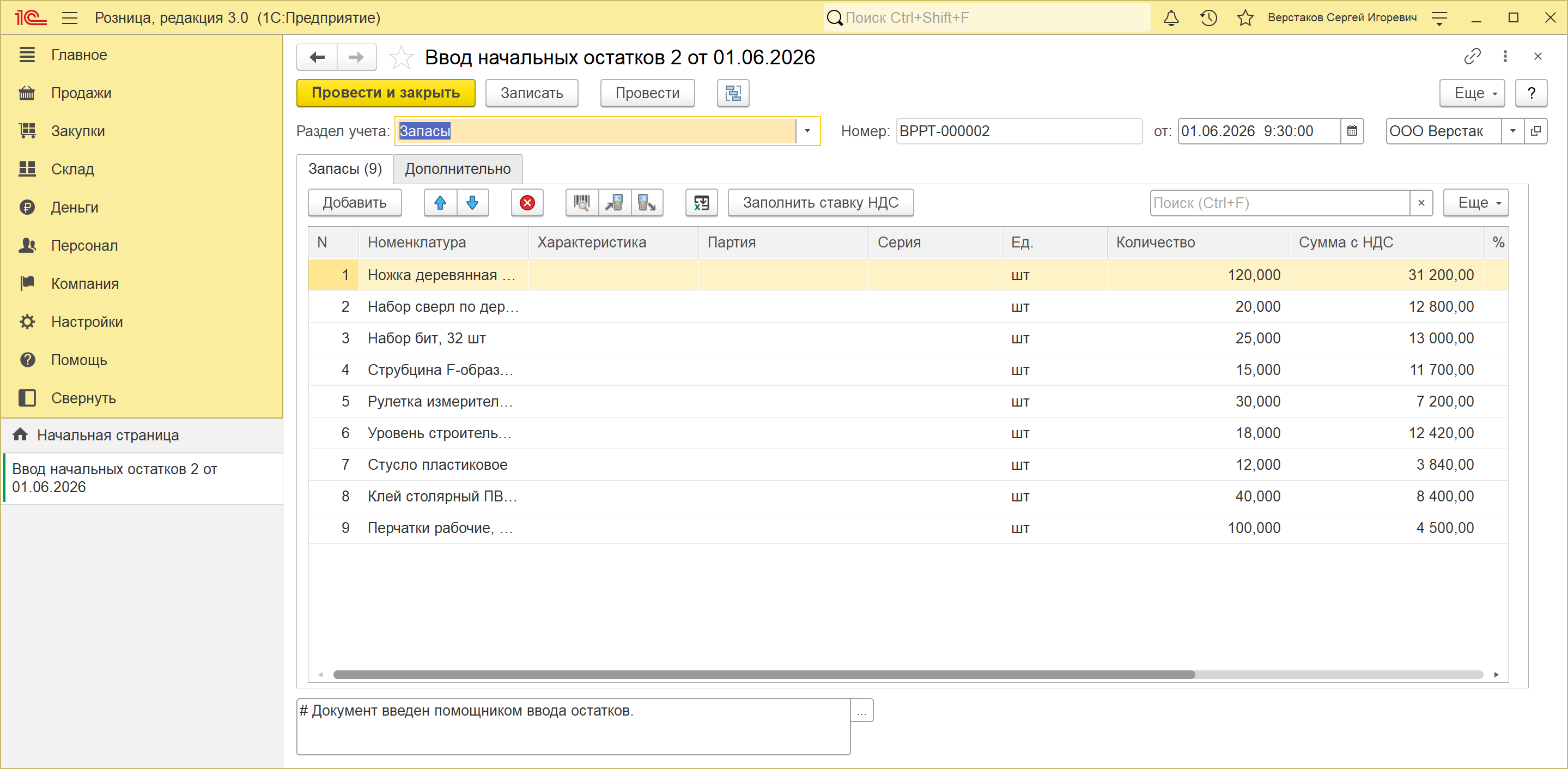Close the document form with X
The image size is (1568, 769).
click(1537, 57)
